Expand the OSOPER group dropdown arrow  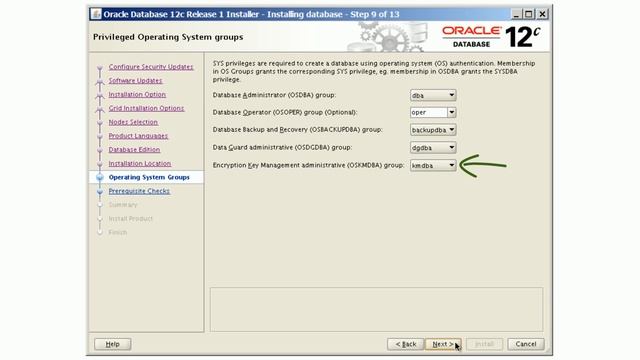click(451, 112)
